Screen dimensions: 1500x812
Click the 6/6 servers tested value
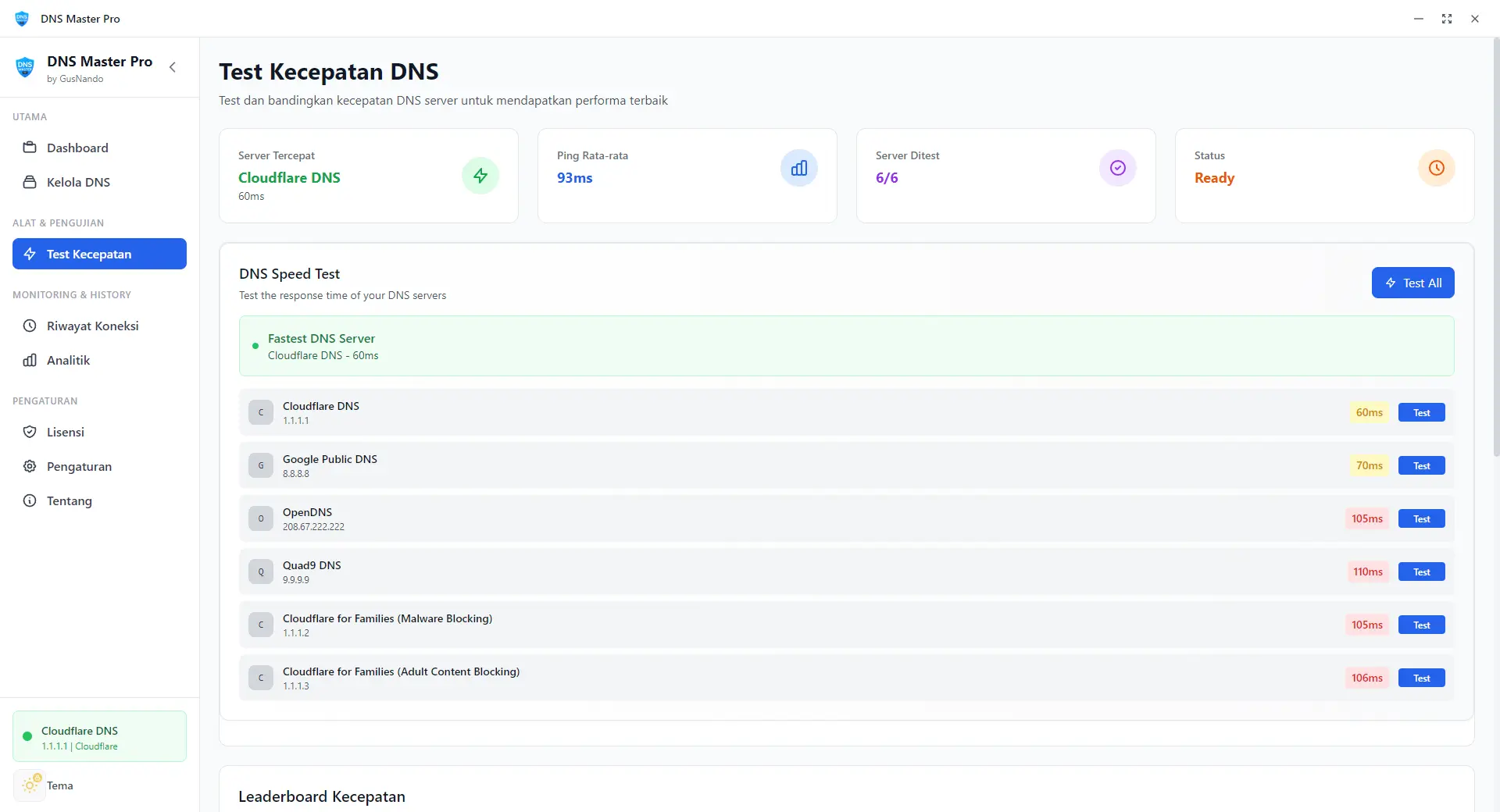[x=887, y=178]
